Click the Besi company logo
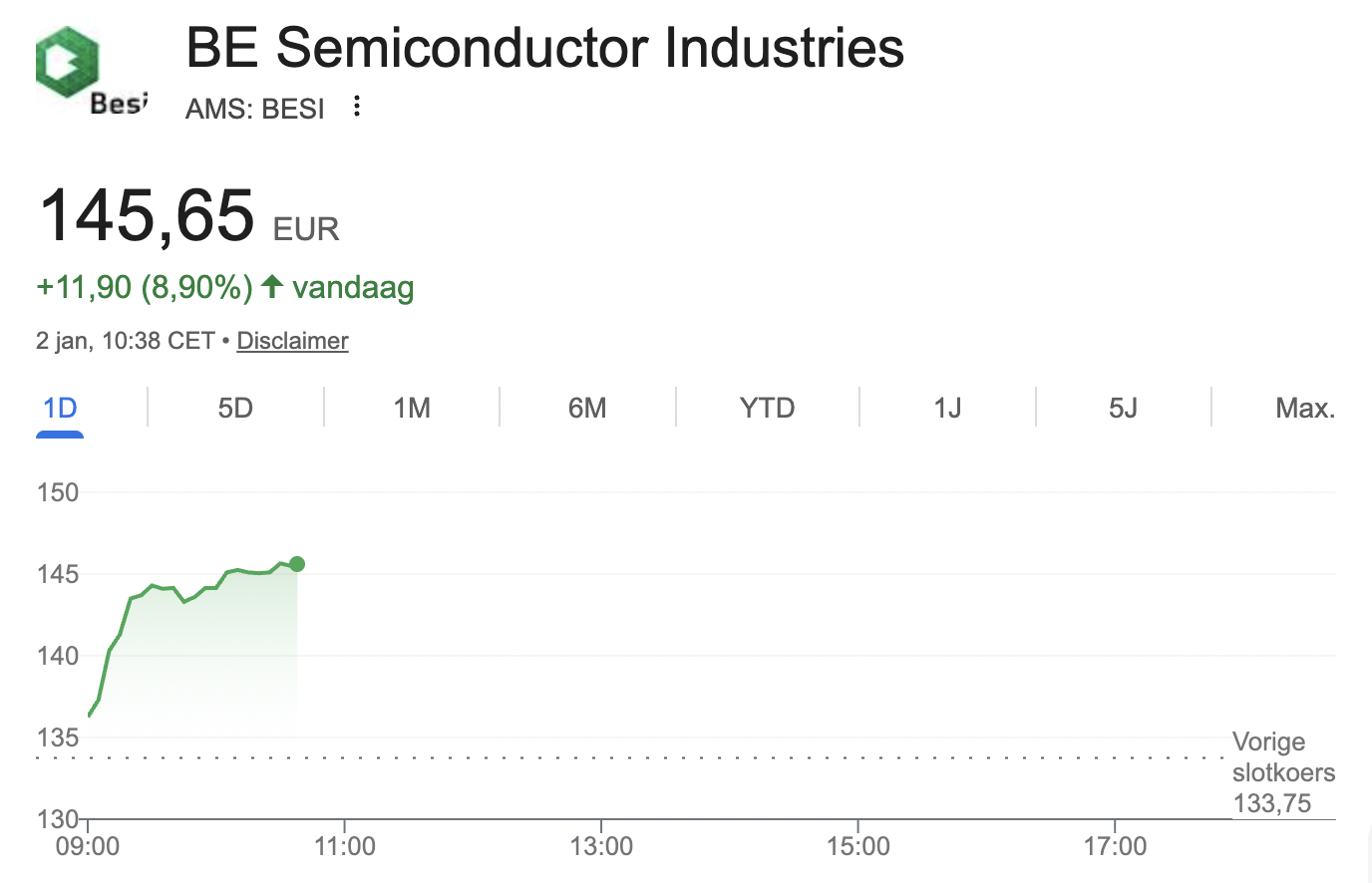Screen dimensions: 1372x883 (90, 70)
